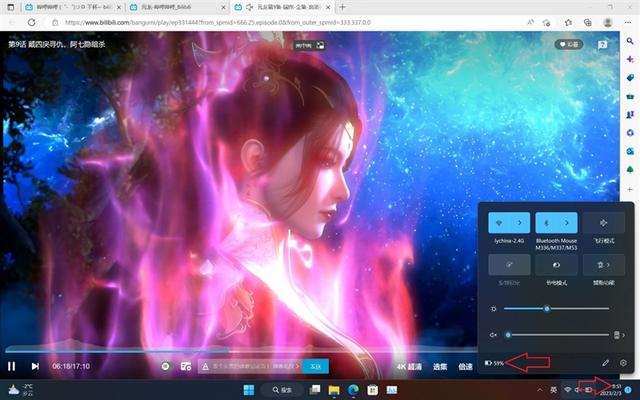640x400 pixels.
Task: Click the taskbar search box
Action: click(x=282, y=390)
